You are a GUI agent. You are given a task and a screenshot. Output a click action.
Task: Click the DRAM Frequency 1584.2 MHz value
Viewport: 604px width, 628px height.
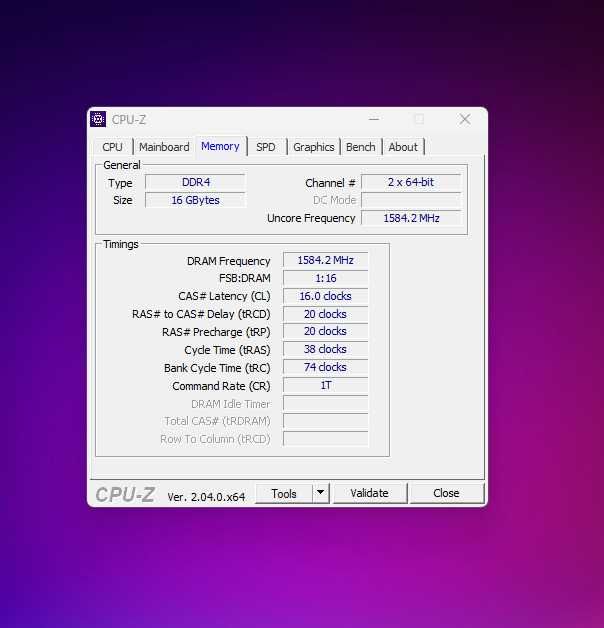coord(325,260)
